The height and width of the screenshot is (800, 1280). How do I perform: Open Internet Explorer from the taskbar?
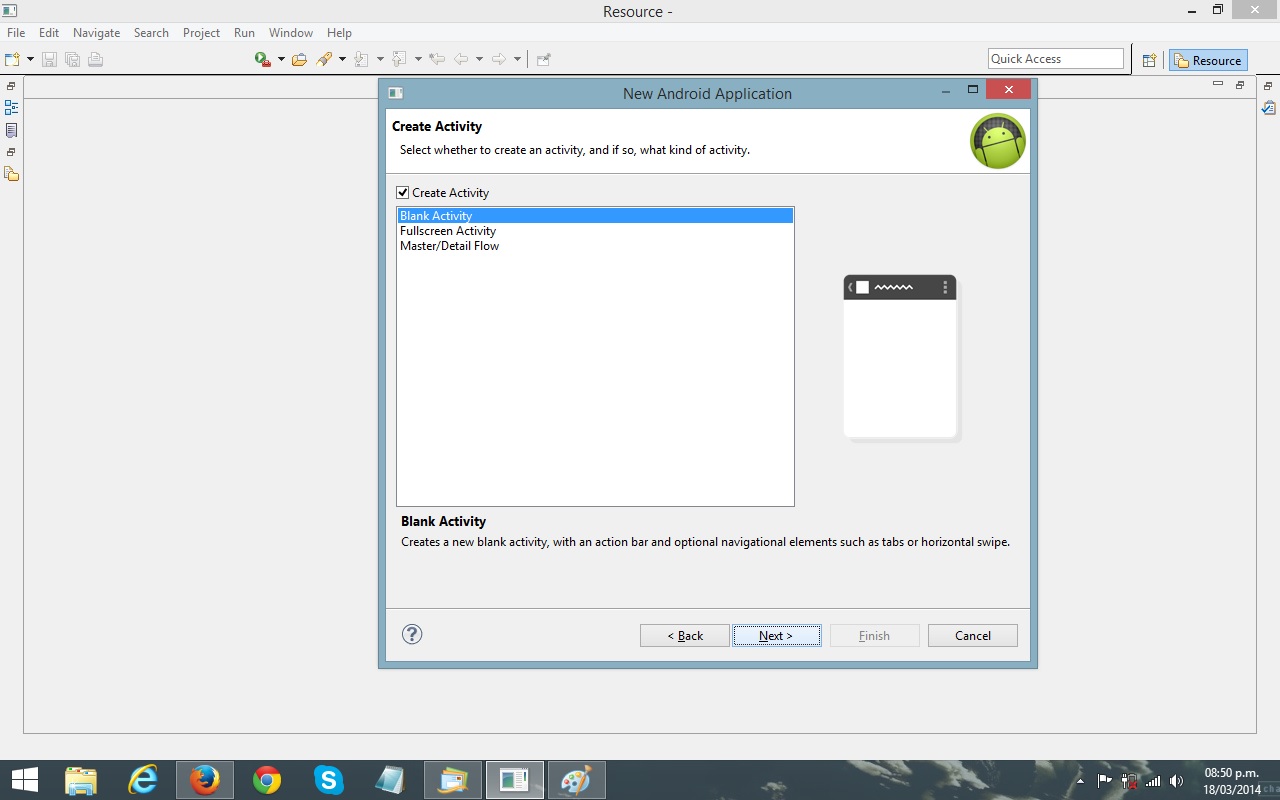pyautogui.click(x=143, y=780)
